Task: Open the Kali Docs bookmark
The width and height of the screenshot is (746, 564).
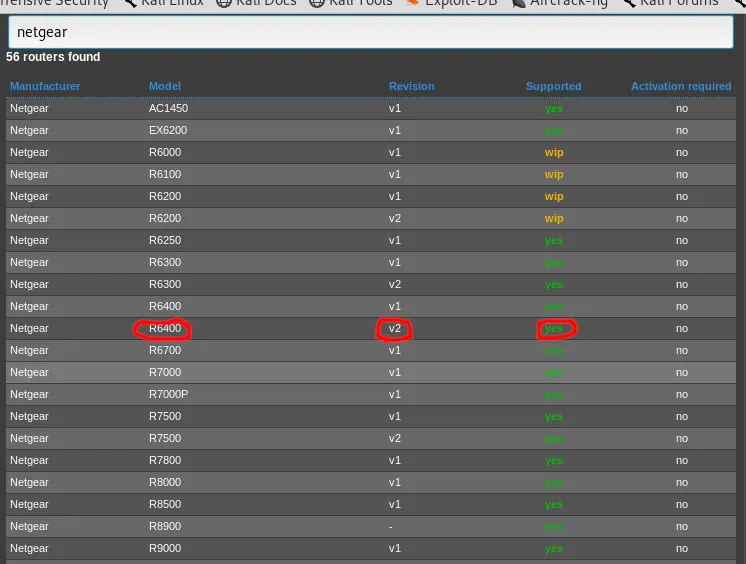Action: pos(256,3)
